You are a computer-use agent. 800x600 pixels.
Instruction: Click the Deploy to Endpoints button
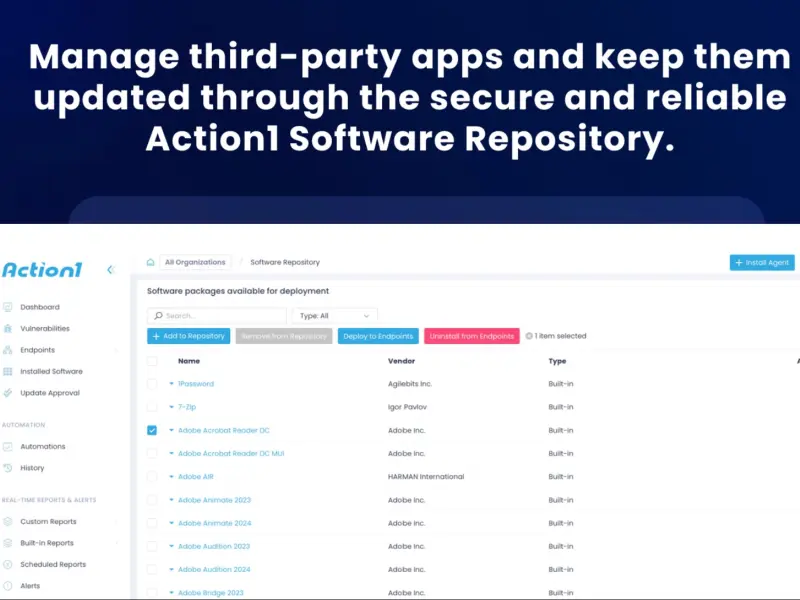tap(378, 336)
